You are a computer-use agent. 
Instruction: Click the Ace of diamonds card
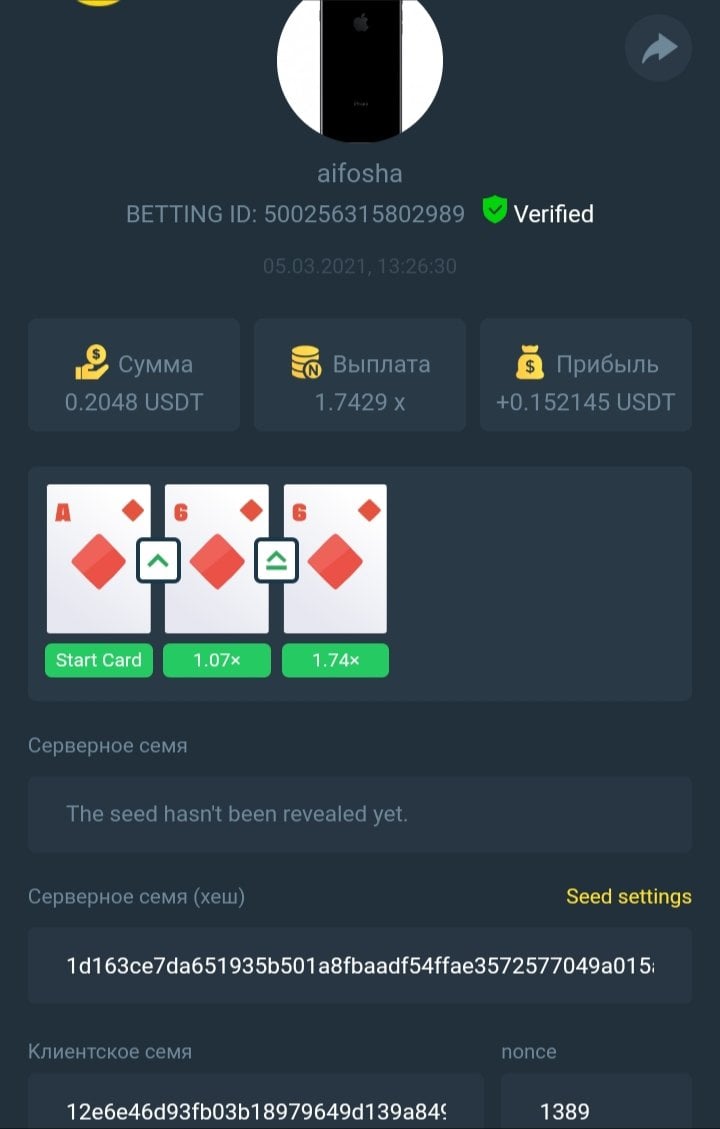point(99,559)
